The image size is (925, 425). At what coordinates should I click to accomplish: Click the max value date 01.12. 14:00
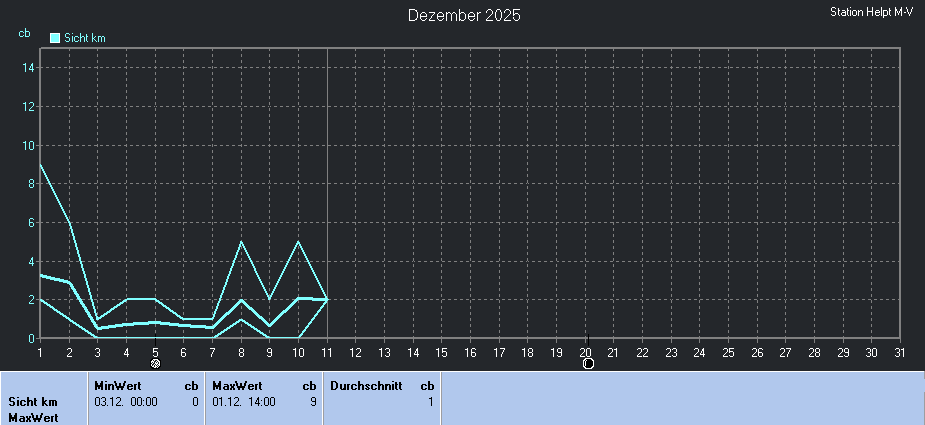tap(244, 402)
